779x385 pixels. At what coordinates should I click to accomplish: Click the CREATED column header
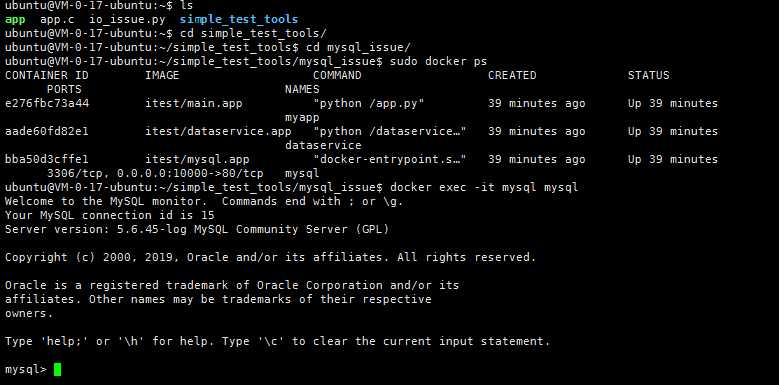coord(512,75)
